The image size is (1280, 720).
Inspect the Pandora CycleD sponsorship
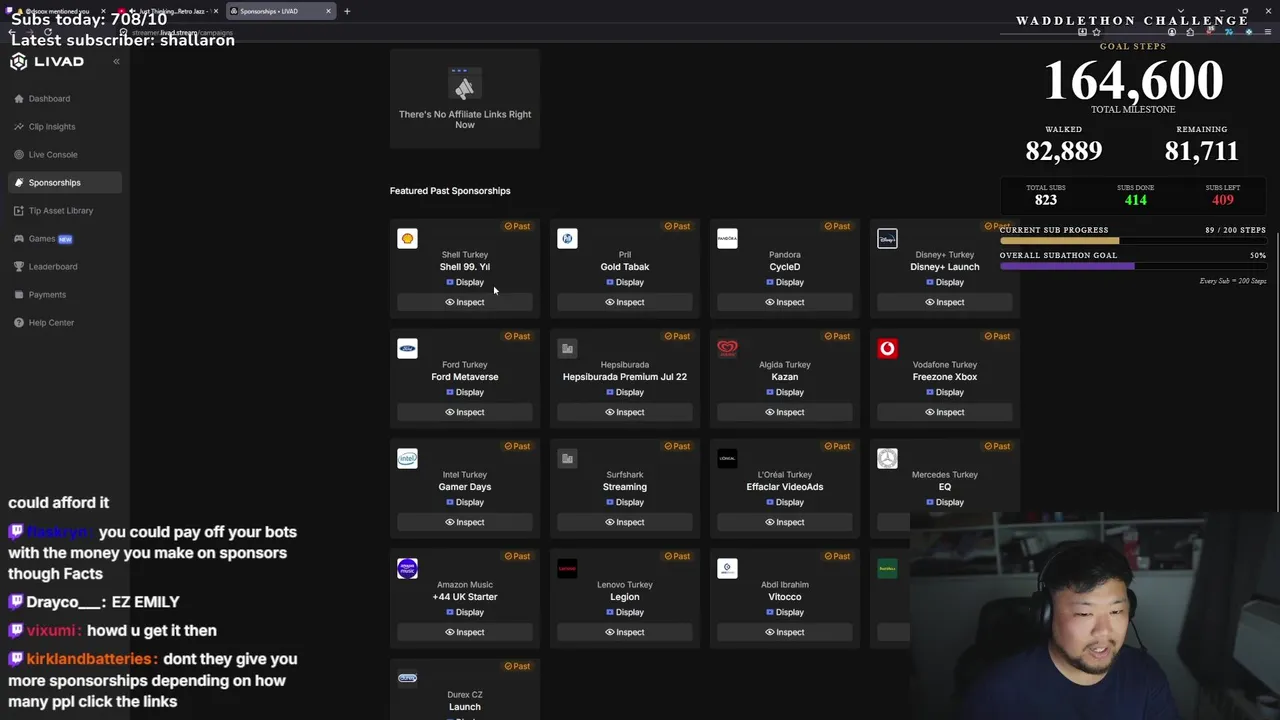pyautogui.click(x=785, y=302)
